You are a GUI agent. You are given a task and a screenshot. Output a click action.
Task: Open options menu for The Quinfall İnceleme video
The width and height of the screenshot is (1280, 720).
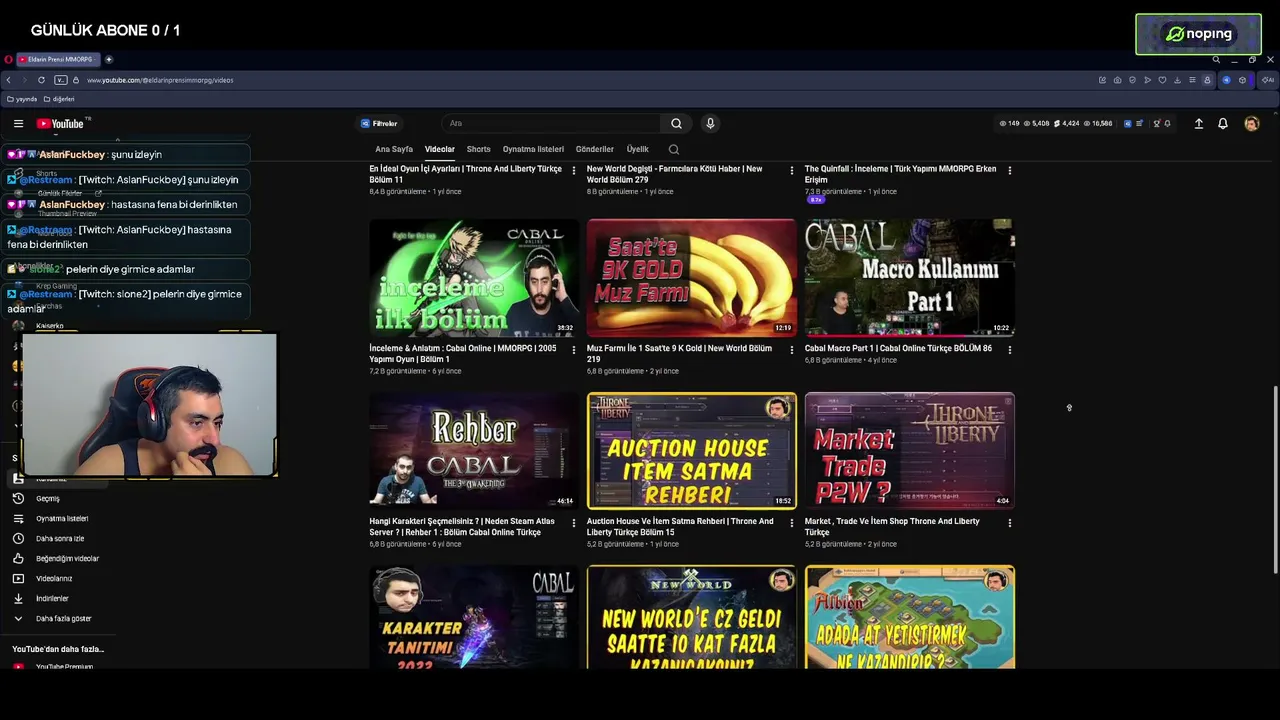click(1009, 170)
